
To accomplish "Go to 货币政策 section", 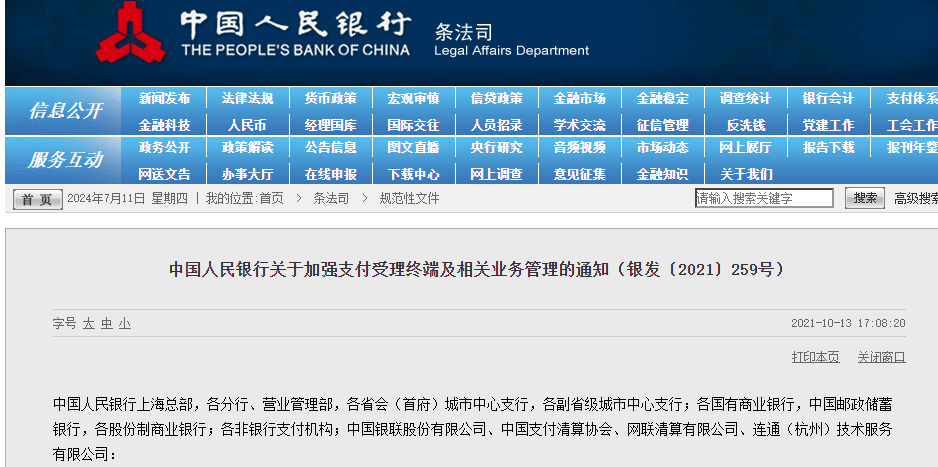I will (330, 99).
